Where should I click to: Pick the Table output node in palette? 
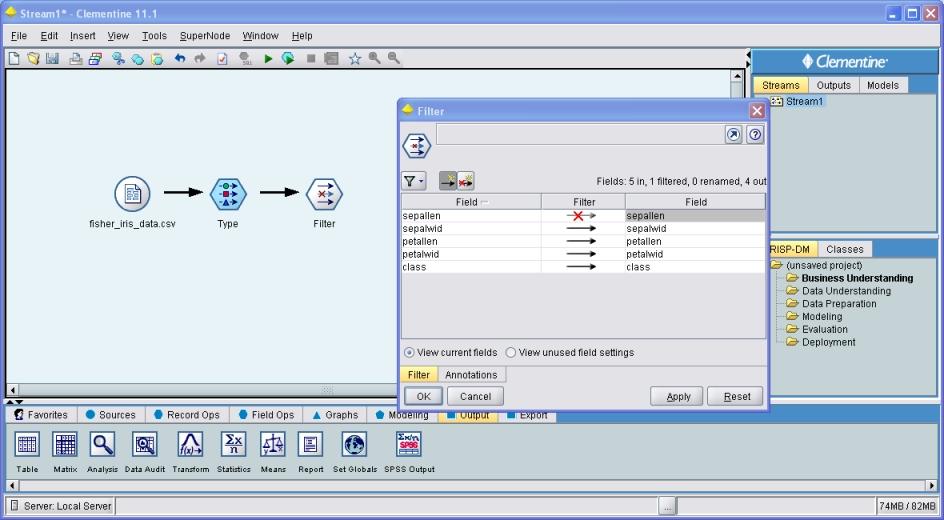(x=27, y=445)
